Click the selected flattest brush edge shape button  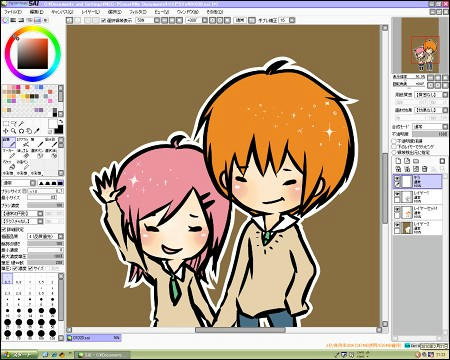(60, 183)
